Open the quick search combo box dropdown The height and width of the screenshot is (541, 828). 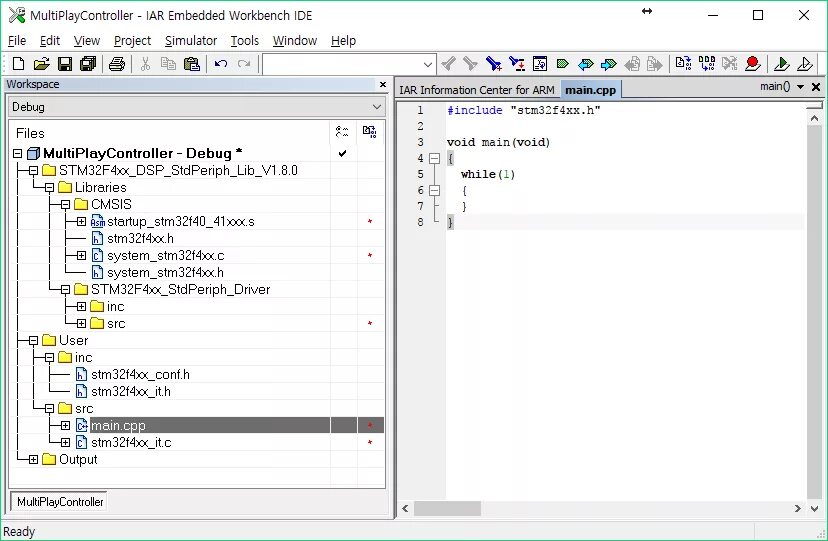(x=428, y=64)
